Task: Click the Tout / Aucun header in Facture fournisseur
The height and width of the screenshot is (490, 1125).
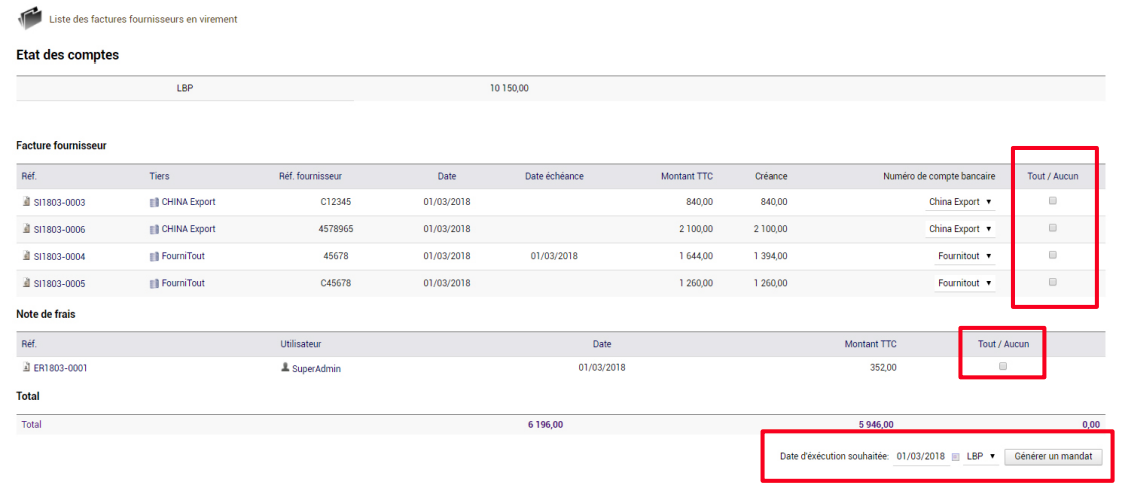Action: pyautogui.click(x=1053, y=176)
